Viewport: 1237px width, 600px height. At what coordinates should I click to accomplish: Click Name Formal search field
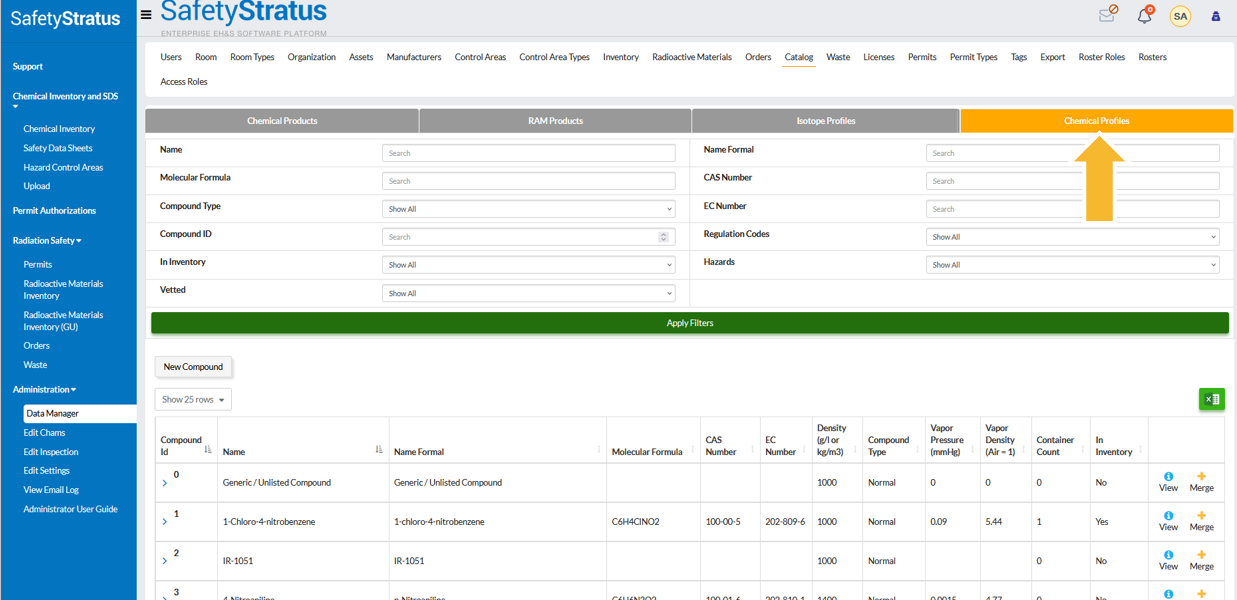(x=1072, y=153)
